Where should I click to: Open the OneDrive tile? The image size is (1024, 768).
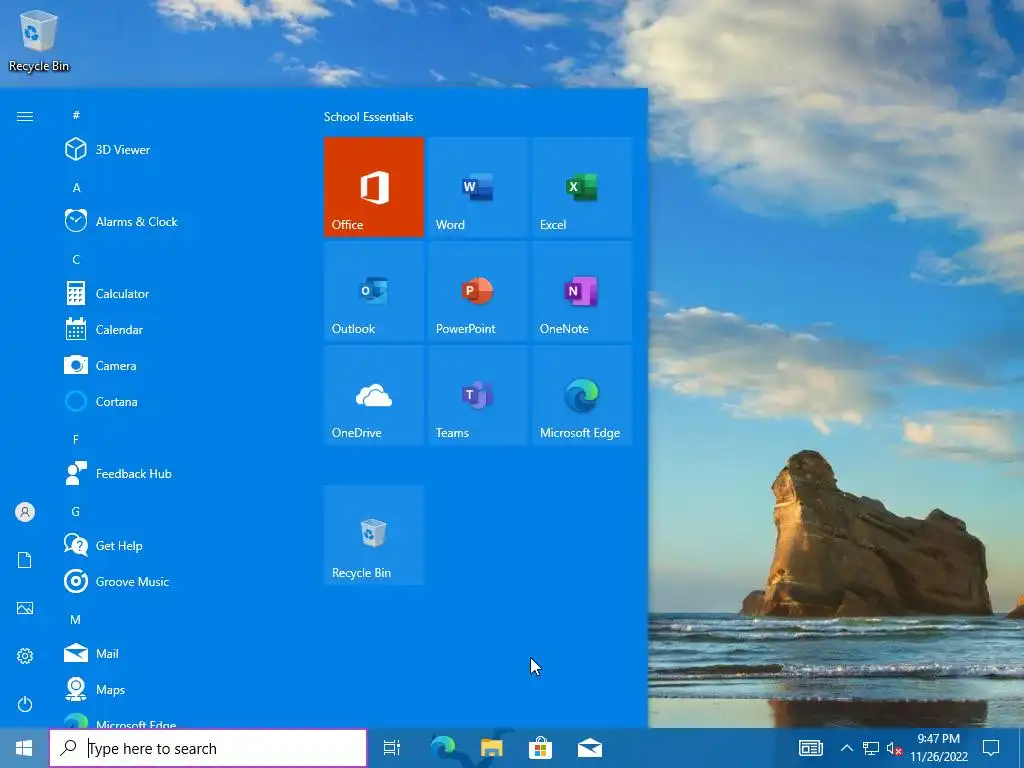tap(374, 395)
